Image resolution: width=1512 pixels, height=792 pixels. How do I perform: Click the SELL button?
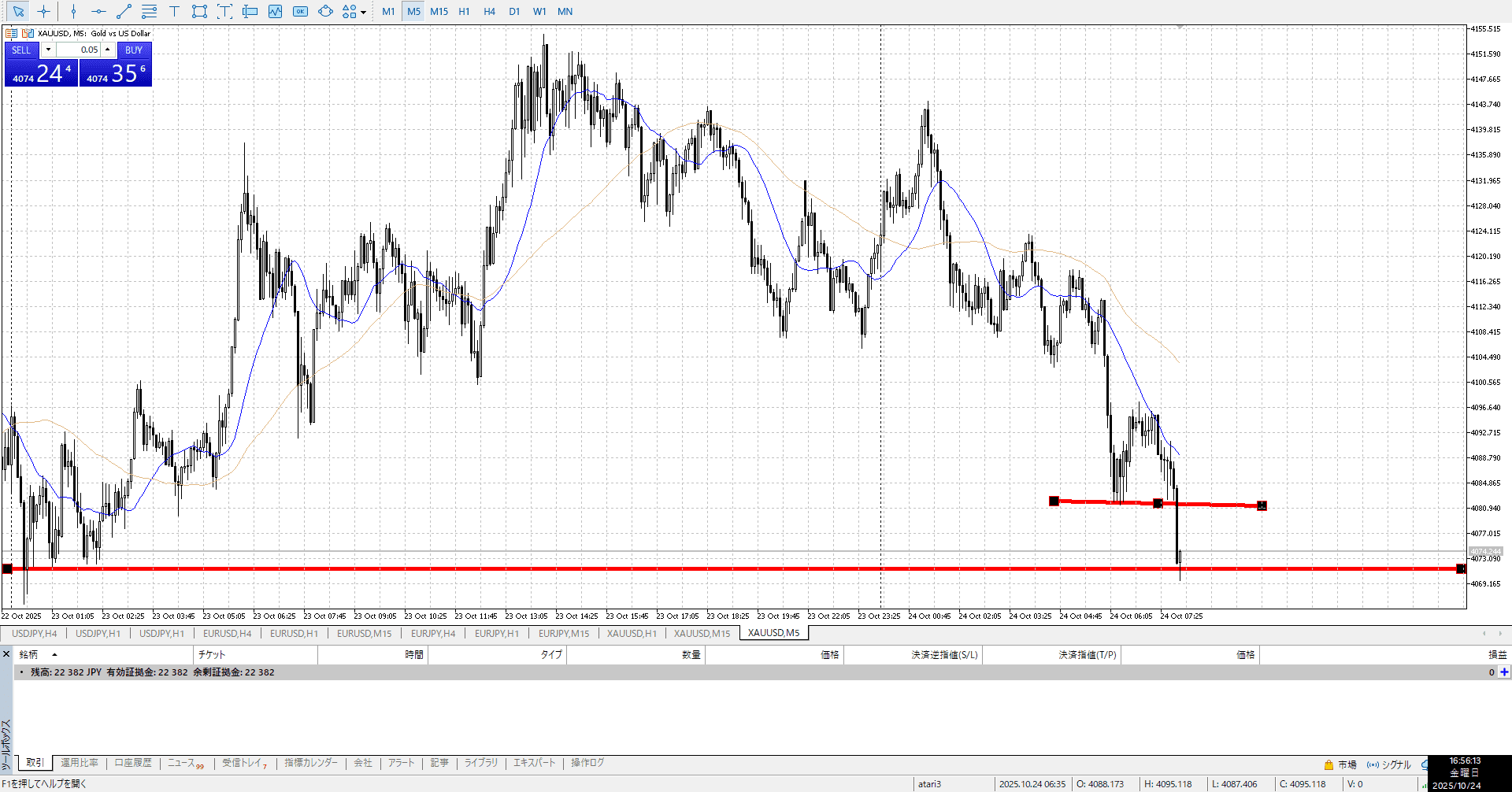pyautogui.click(x=21, y=50)
